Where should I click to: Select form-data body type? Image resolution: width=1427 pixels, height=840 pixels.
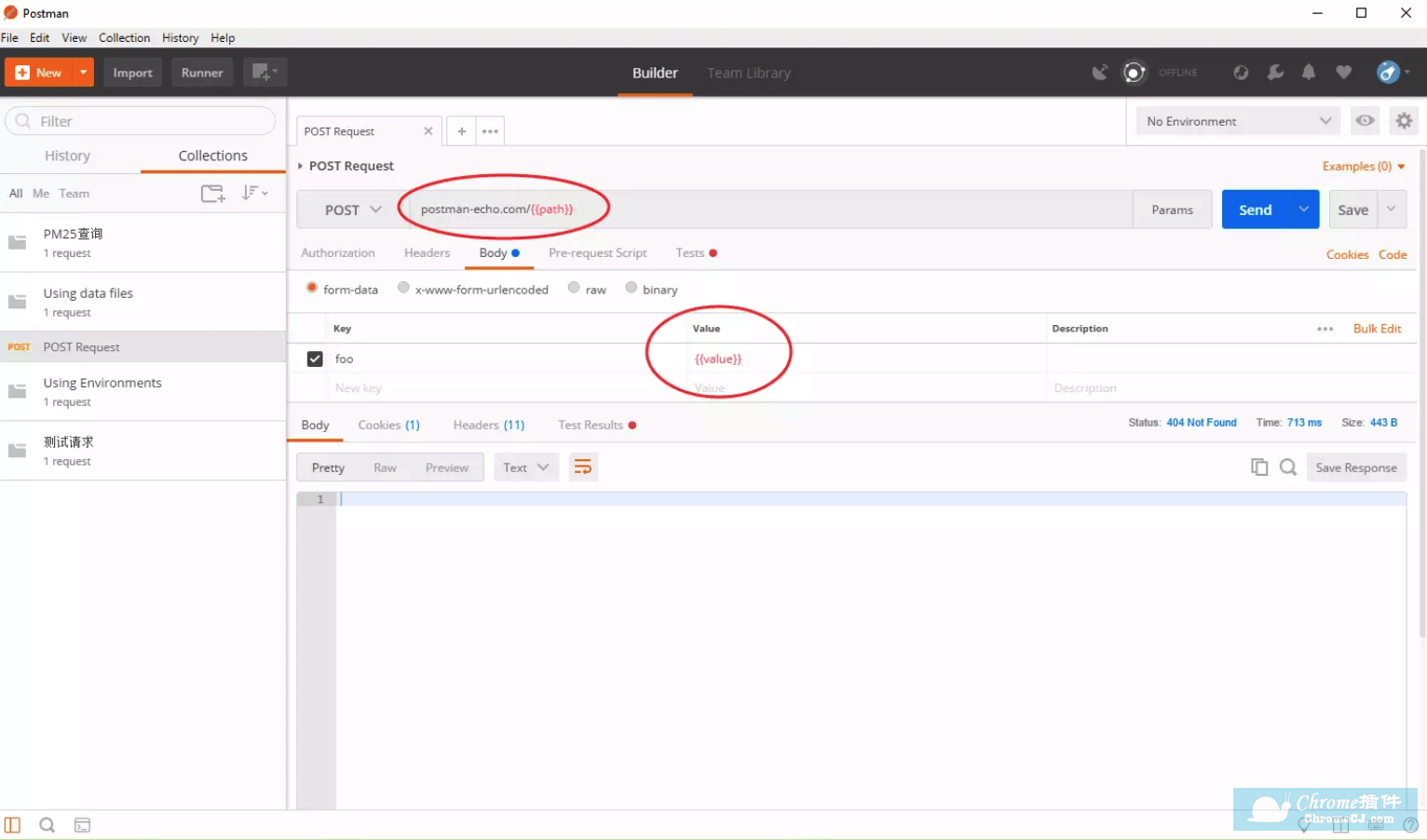(312, 289)
